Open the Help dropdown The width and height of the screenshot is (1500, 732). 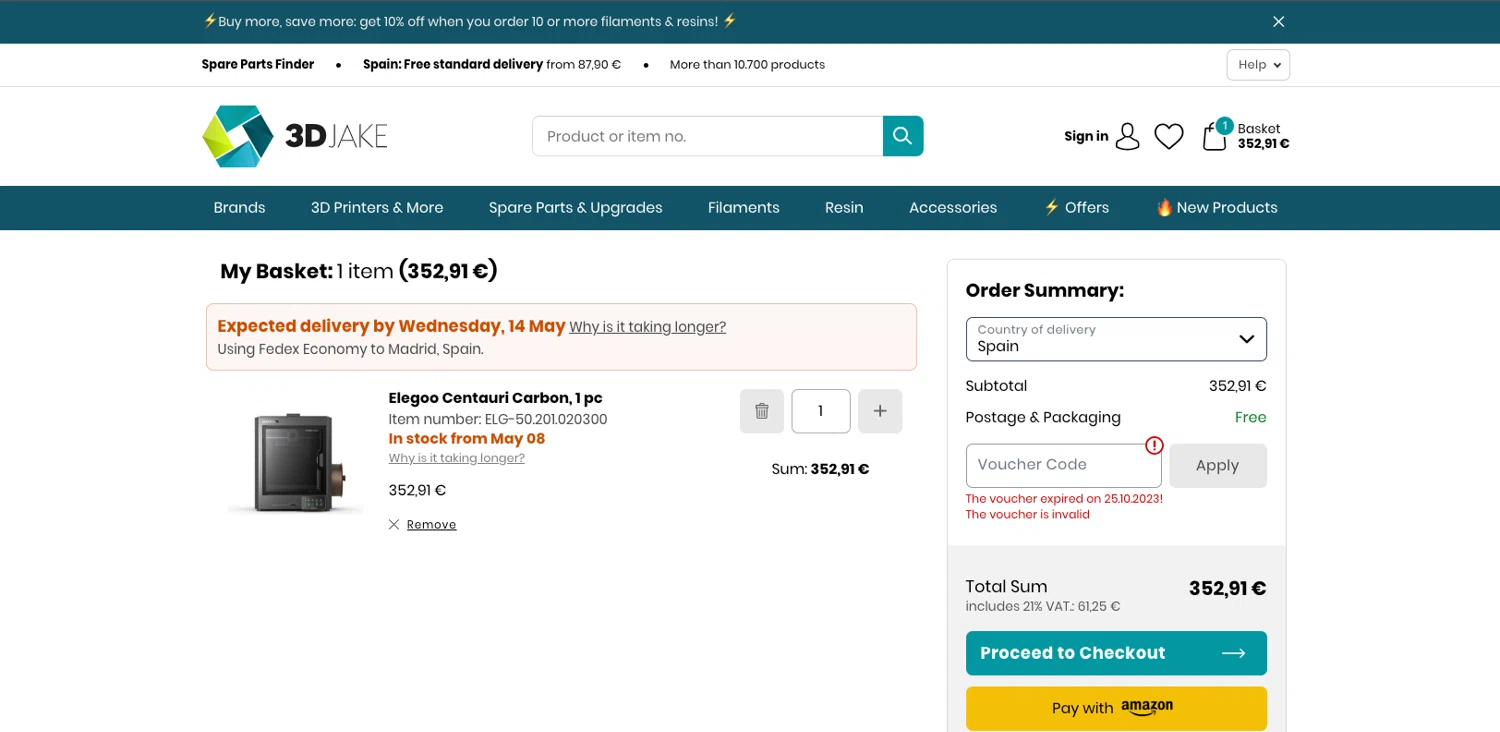pyautogui.click(x=1258, y=64)
